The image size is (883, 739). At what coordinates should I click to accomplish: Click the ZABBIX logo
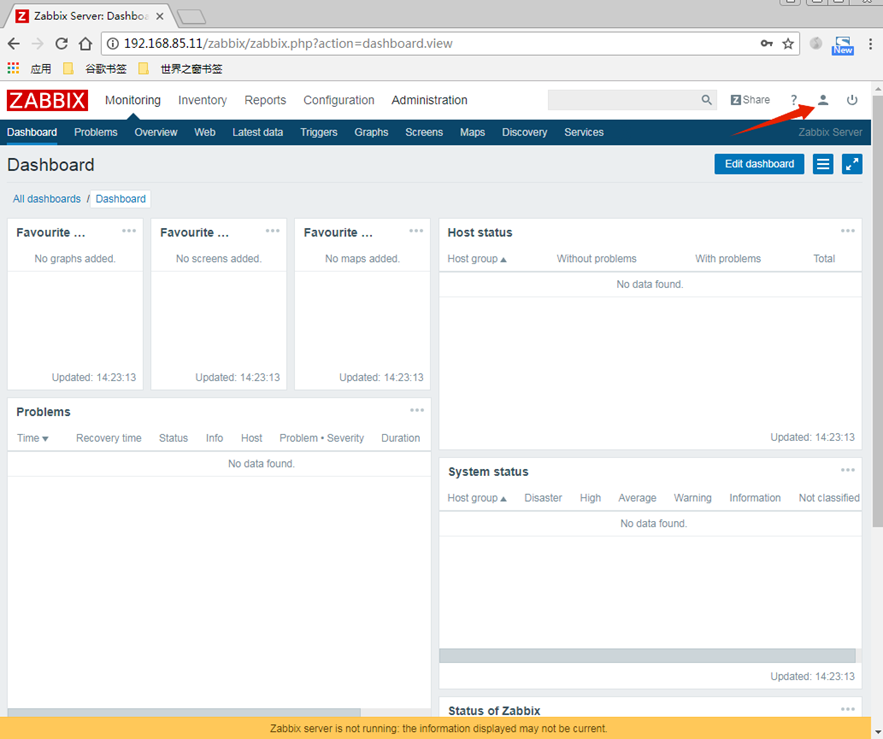click(x=47, y=100)
